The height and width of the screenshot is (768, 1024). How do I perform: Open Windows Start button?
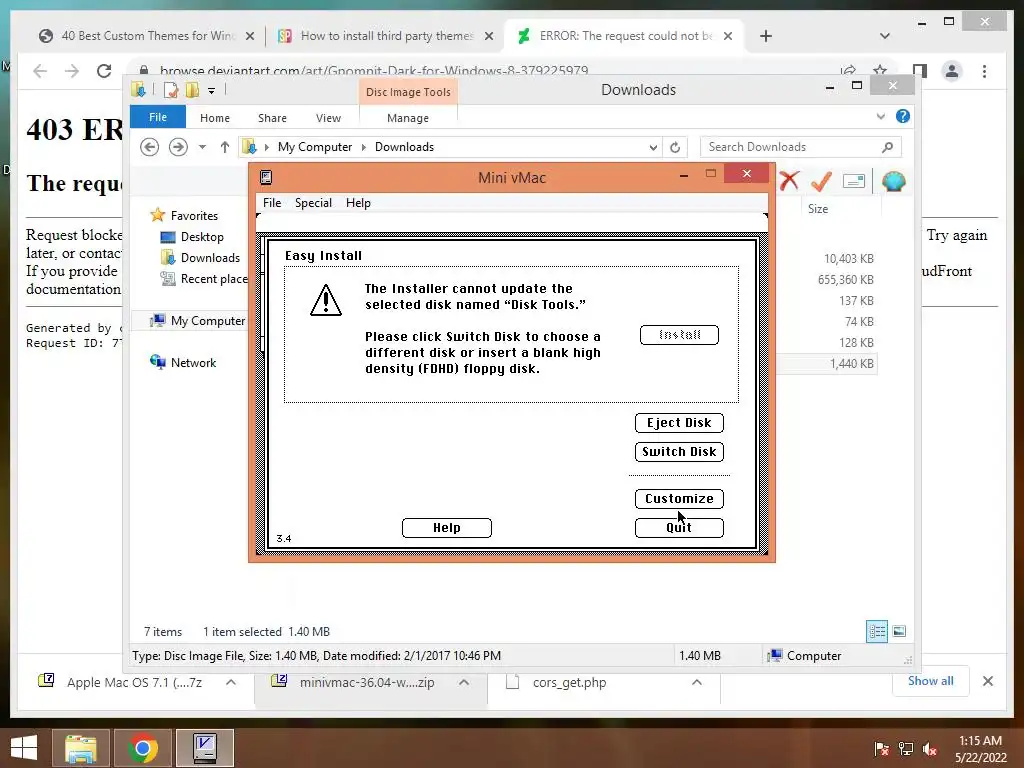24,748
